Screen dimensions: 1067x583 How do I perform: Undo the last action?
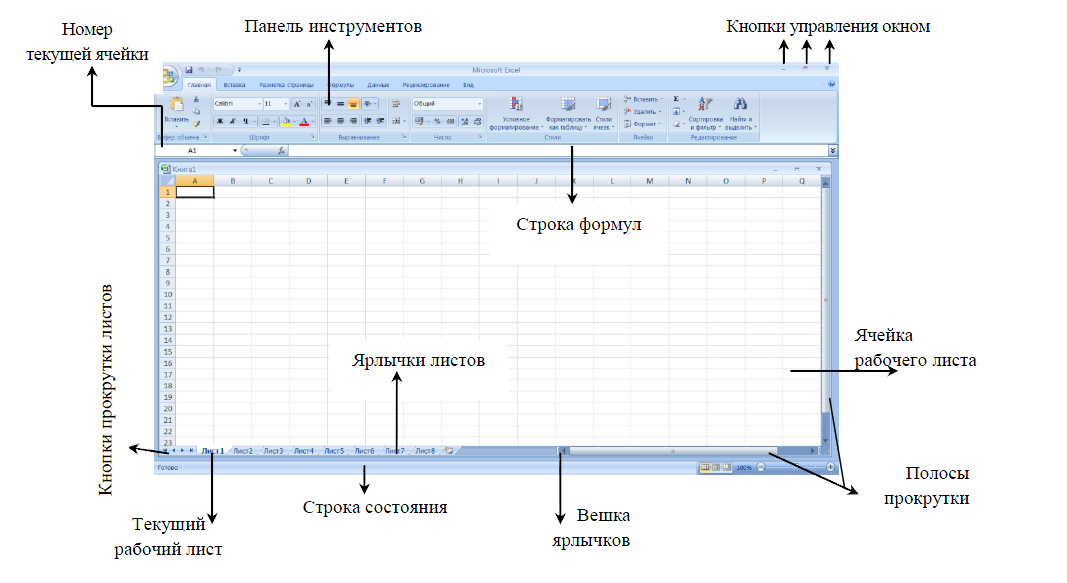201,70
